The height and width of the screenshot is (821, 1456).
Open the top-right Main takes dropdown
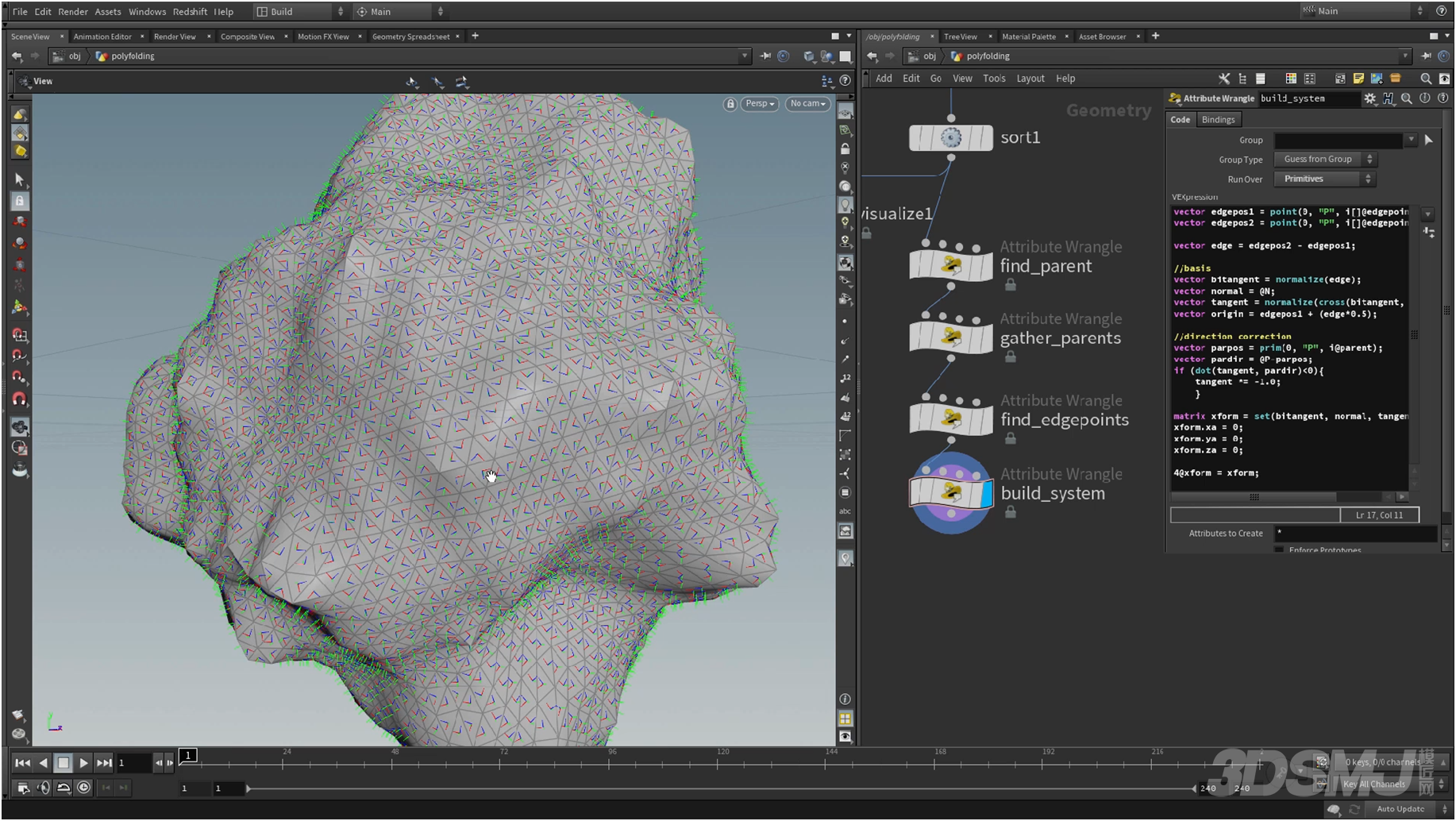[1364, 11]
